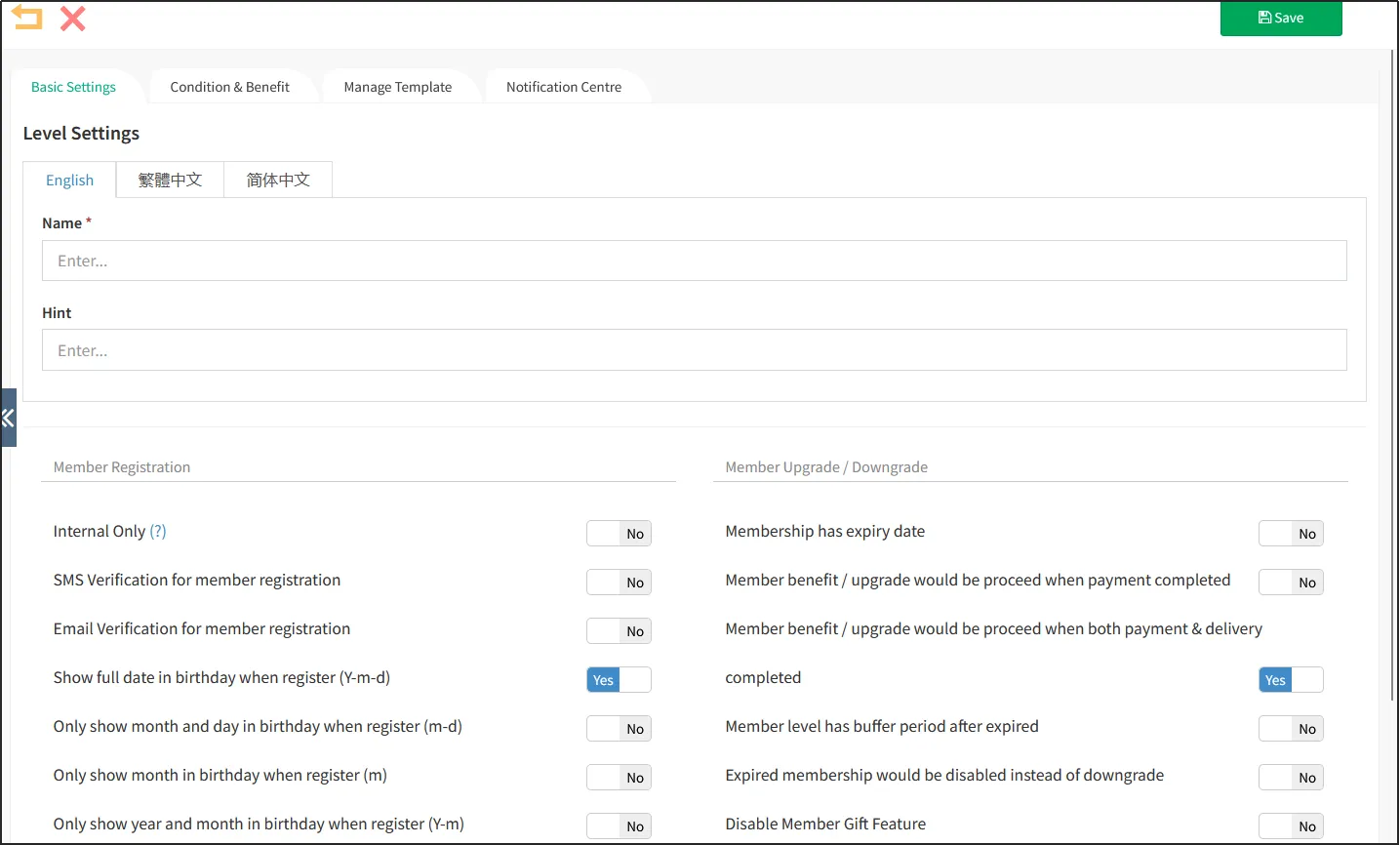Click the orange back arrow icon

point(27,19)
